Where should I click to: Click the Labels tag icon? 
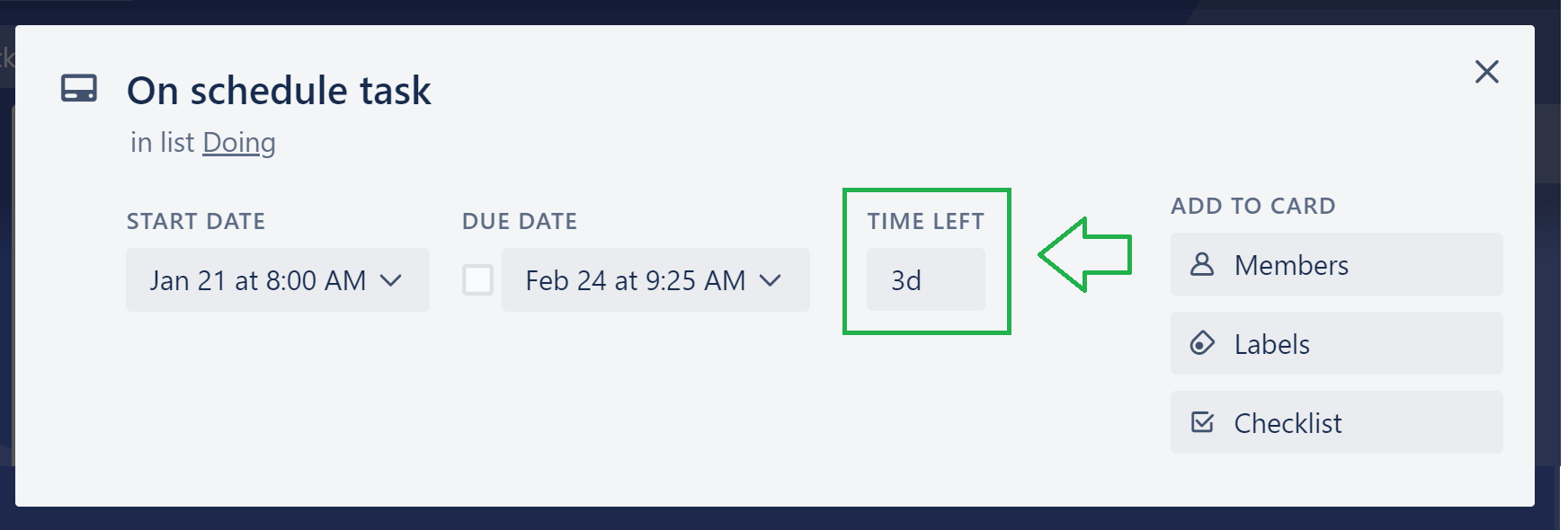(1204, 343)
